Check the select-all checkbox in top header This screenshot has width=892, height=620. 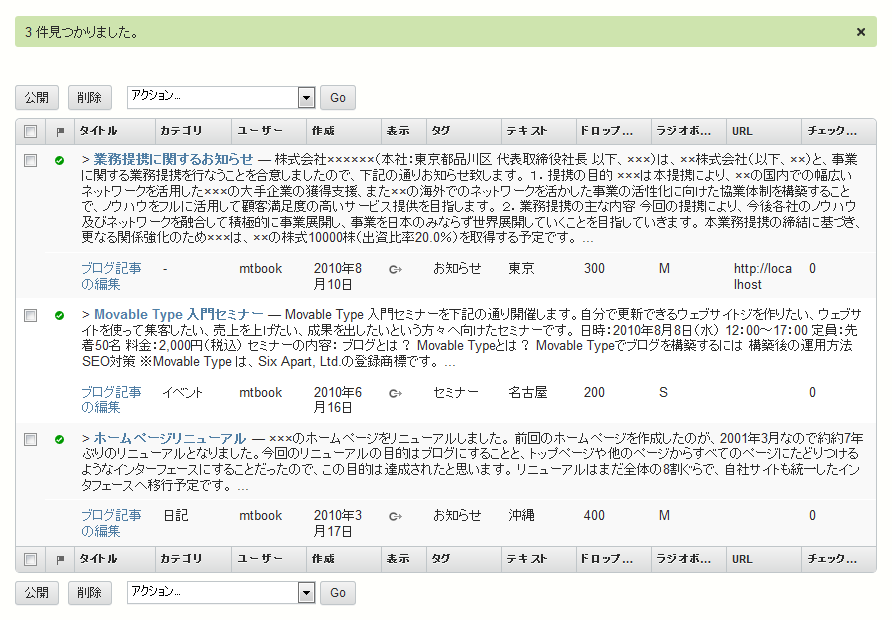click(31, 131)
